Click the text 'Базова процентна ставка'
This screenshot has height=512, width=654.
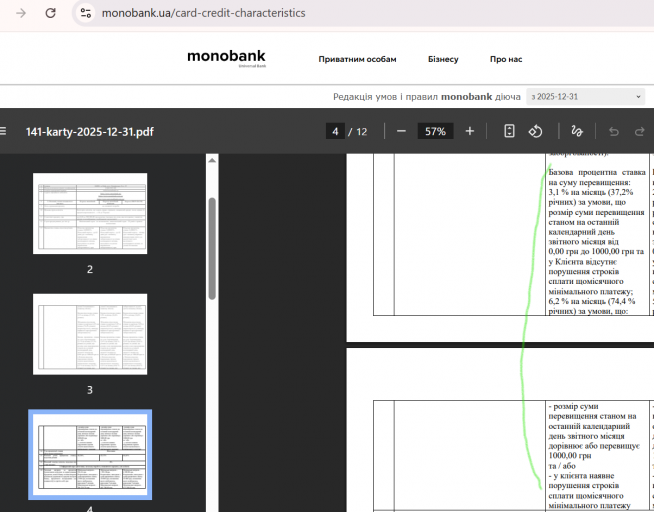click(597, 172)
